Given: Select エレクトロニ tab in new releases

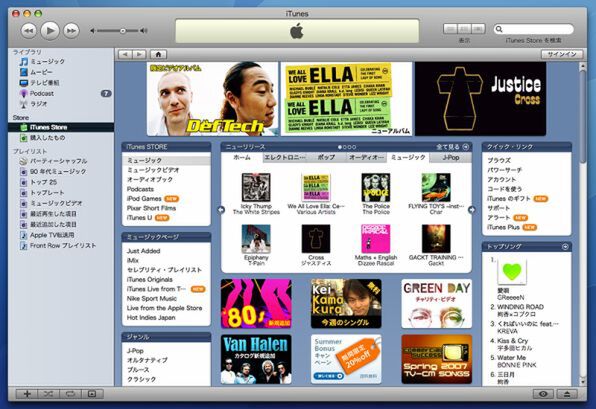Looking at the screenshot, I should pyautogui.click(x=285, y=157).
